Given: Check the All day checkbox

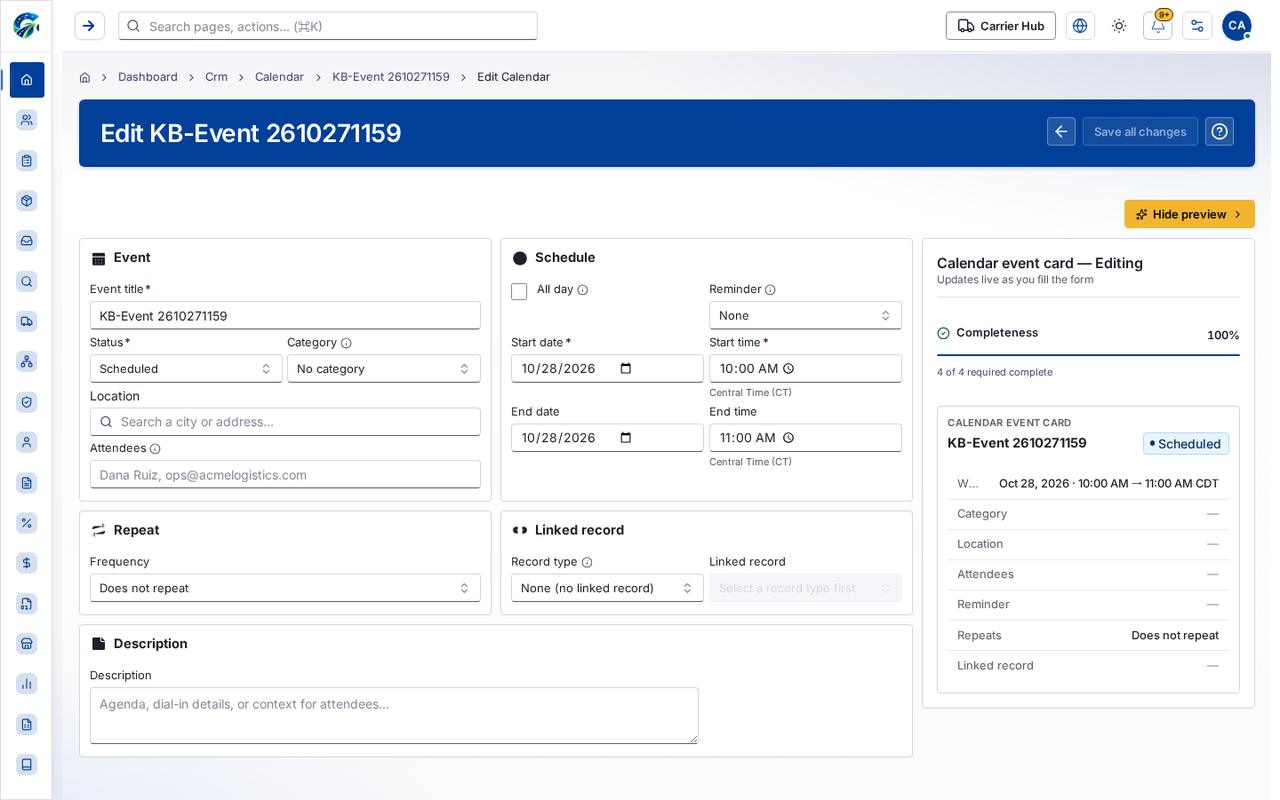Looking at the screenshot, I should point(519,291).
